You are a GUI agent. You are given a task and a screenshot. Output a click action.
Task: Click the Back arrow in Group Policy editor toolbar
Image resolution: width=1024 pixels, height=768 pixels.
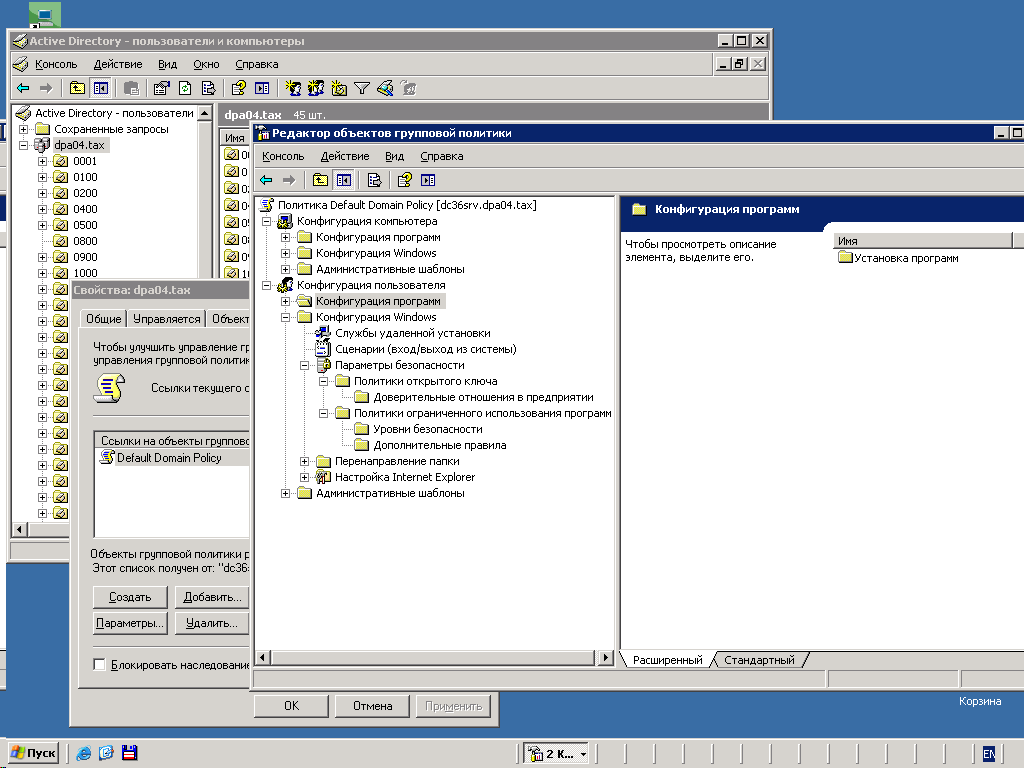[266, 180]
